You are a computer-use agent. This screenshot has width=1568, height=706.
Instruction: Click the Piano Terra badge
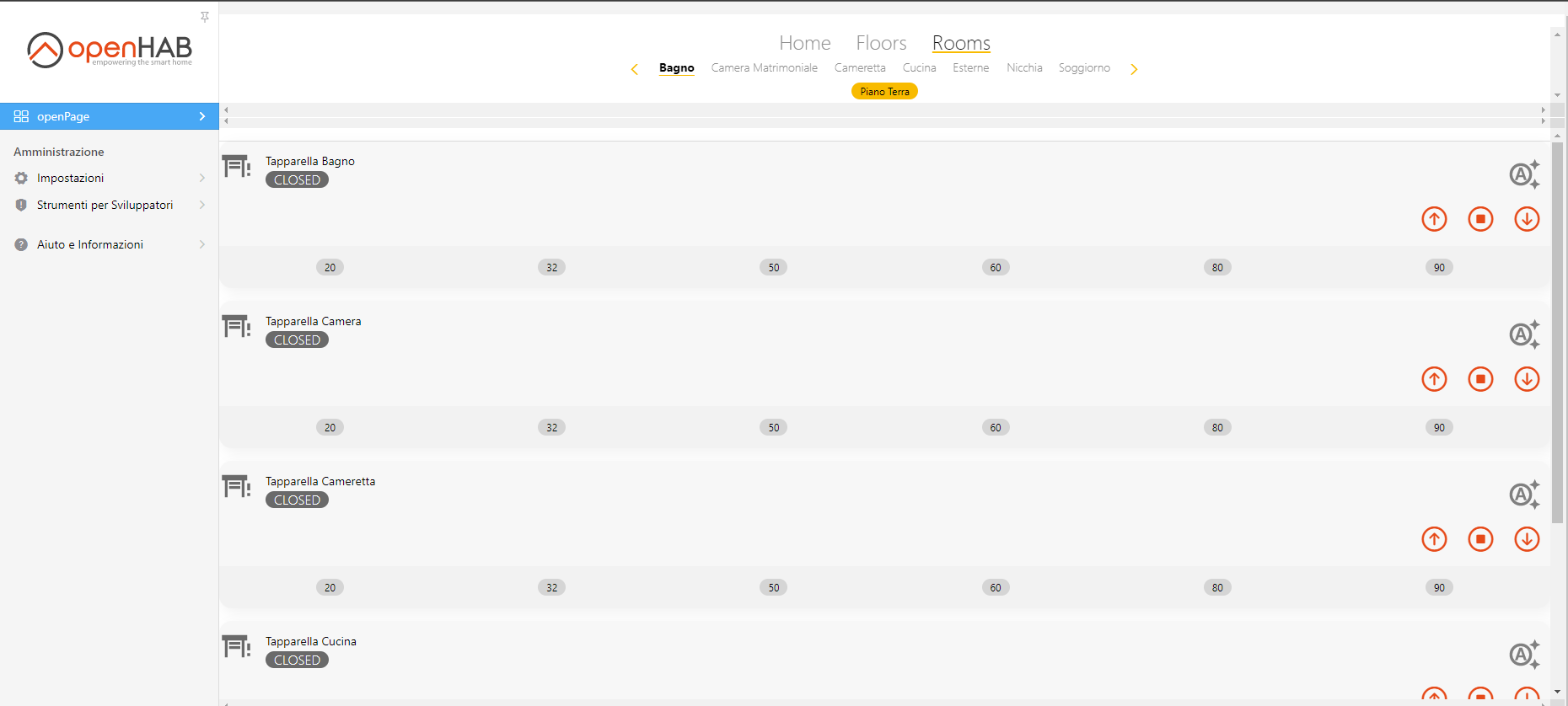(884, 92)
